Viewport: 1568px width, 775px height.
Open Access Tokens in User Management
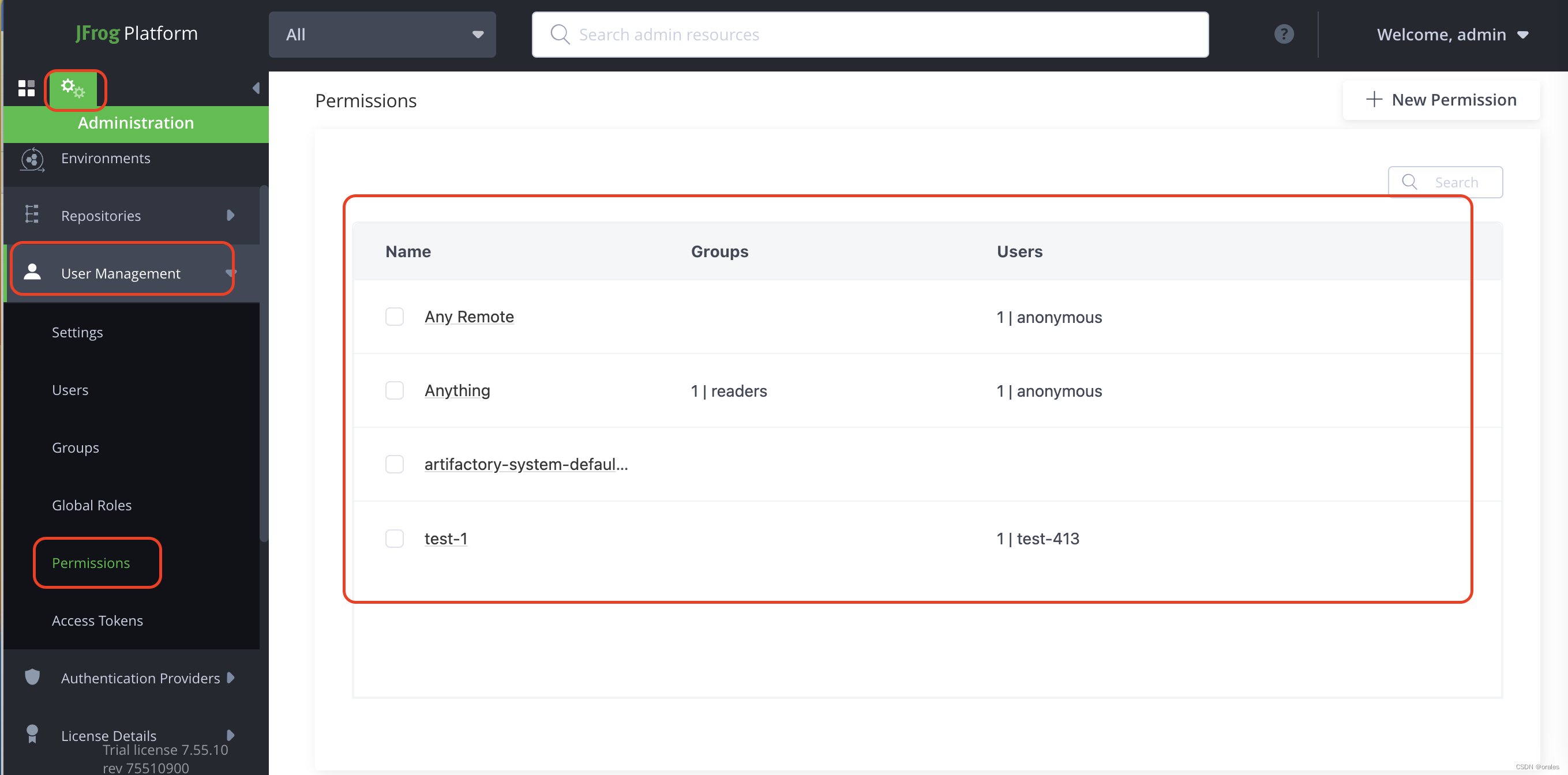point(97,620)
